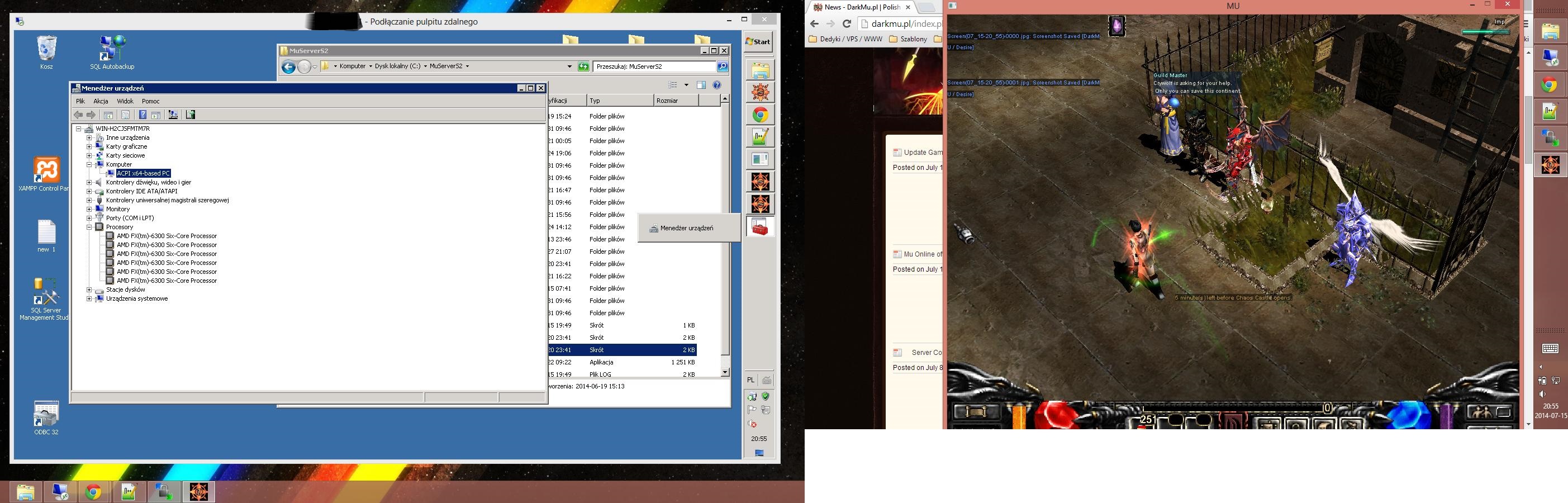Click the update driver software toolbar icon
This screenshot has height=503, width=1568.
point(191,115)
